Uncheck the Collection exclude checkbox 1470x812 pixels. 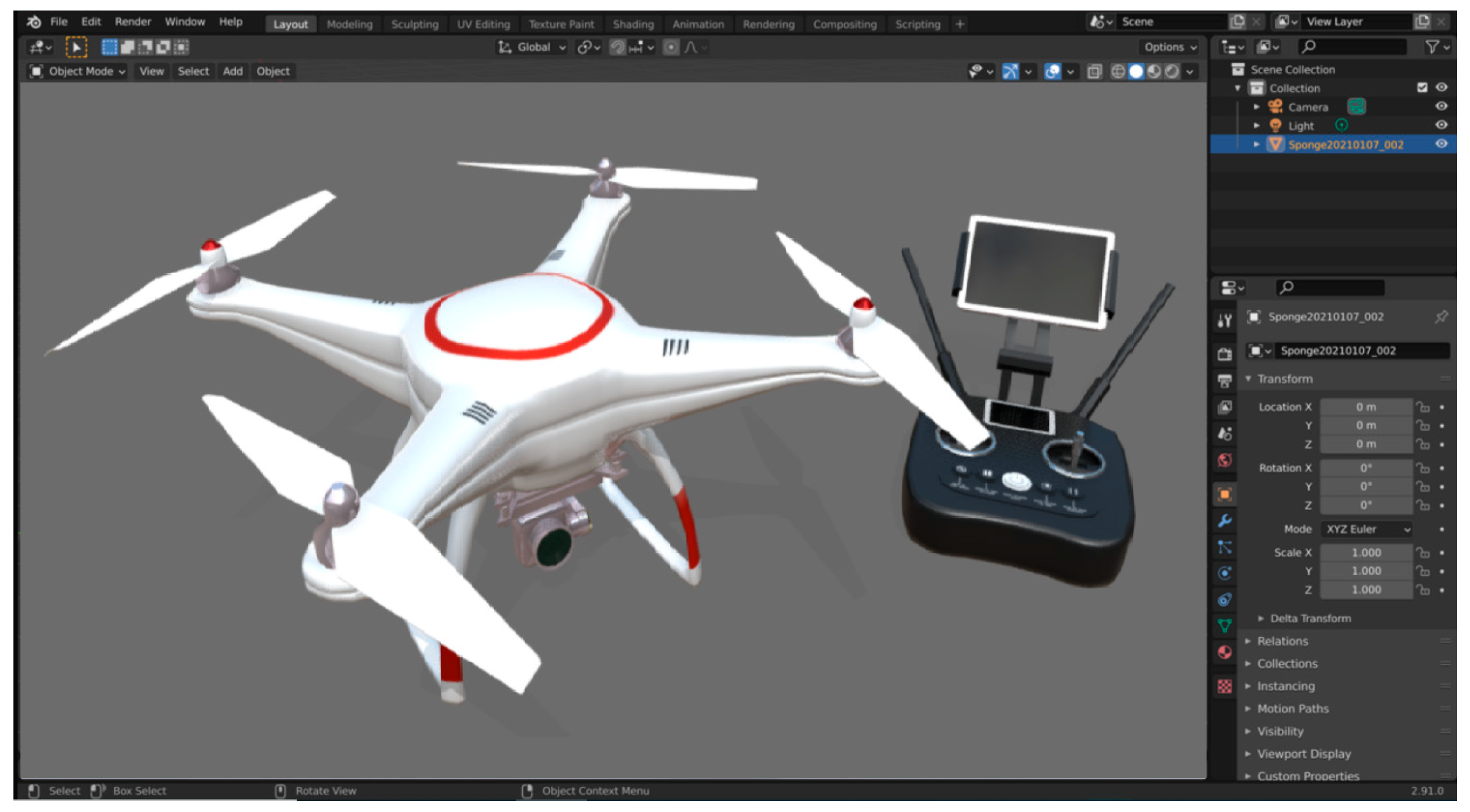coord(1422,88)
